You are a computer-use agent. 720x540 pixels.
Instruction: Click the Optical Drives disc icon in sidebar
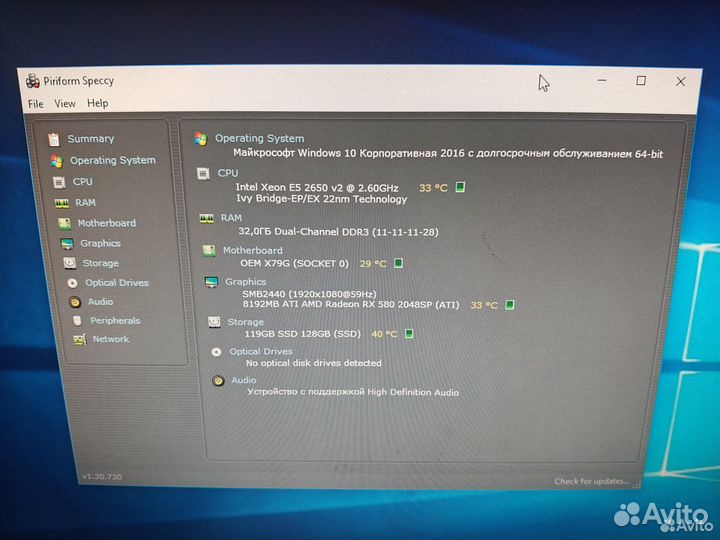pyautogui.click(x=73, y=283)
